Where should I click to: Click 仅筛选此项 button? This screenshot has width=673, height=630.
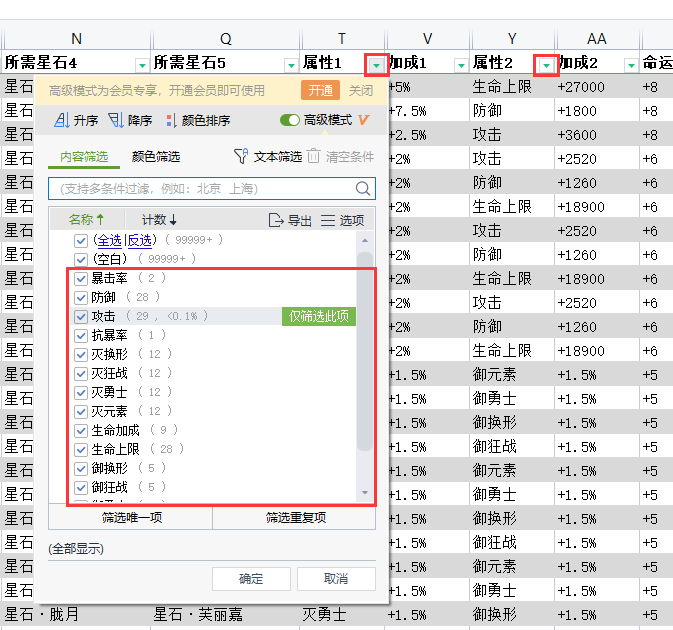click(x=318, y=316)
